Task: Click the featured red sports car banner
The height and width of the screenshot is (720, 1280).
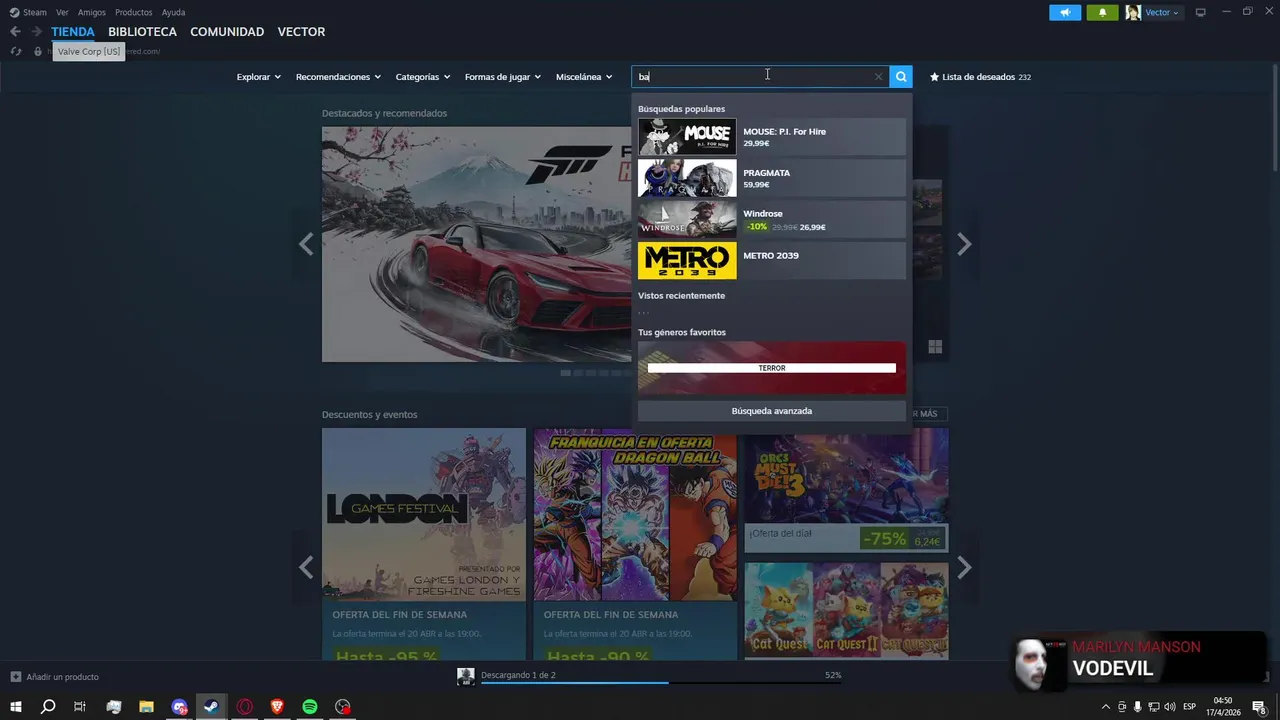Action: coord(477,244)
